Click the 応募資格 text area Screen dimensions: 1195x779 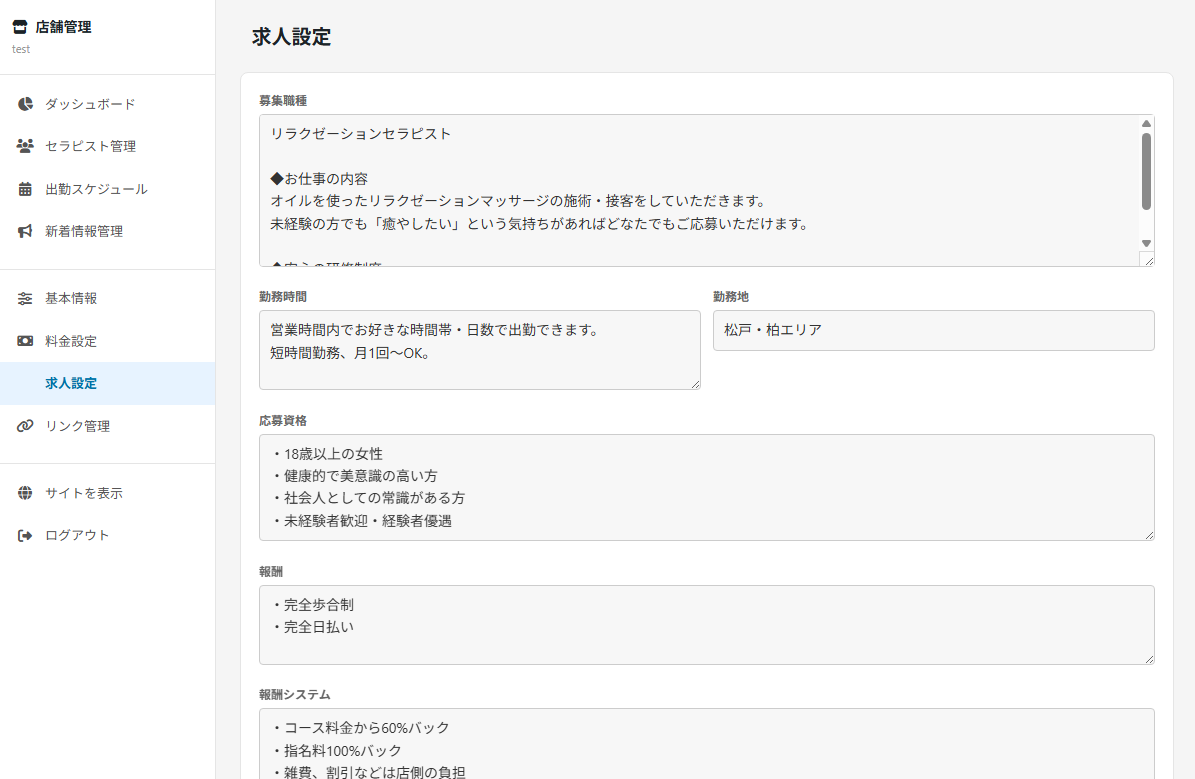[707, 487]
